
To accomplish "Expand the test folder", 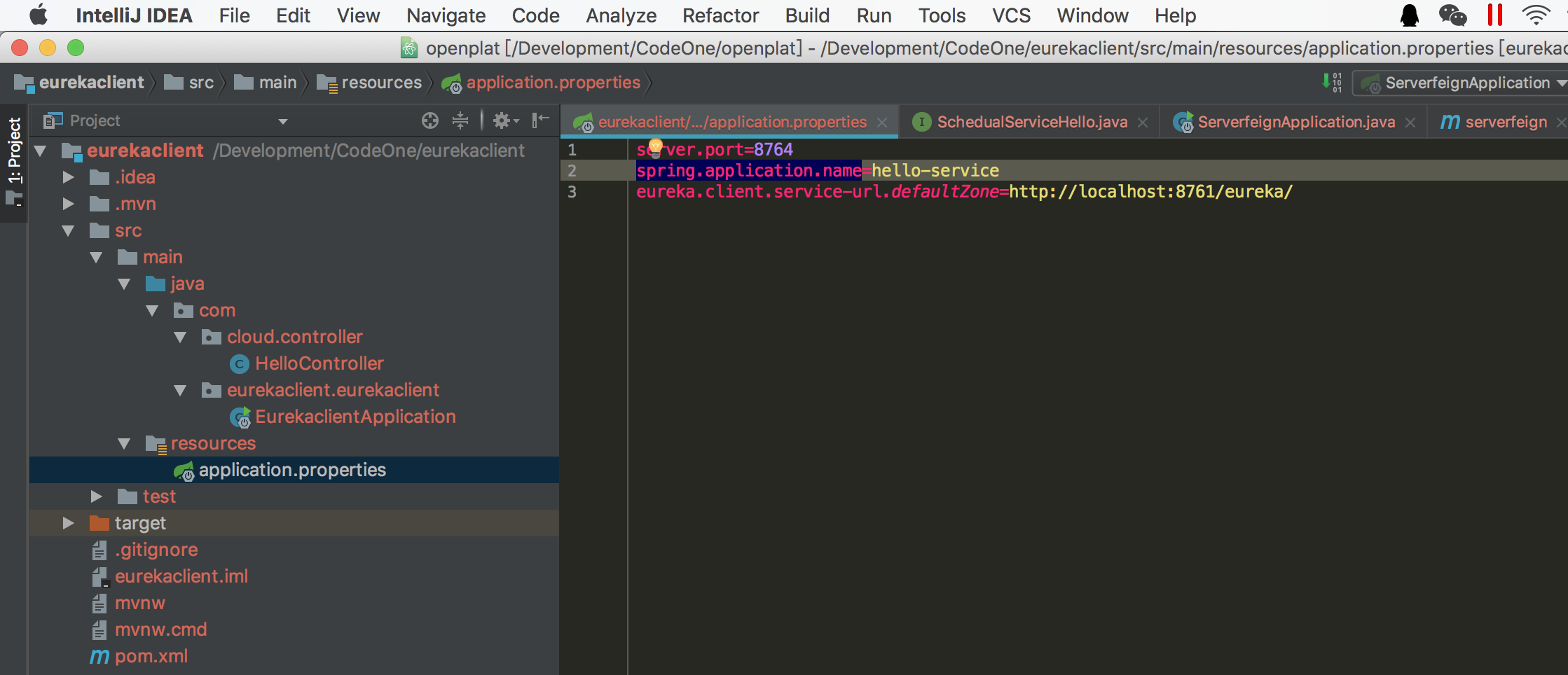I will (96, 496).
